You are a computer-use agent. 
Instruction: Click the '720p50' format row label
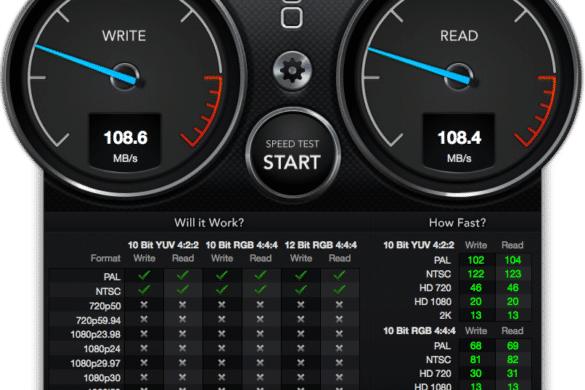point(105,306)
